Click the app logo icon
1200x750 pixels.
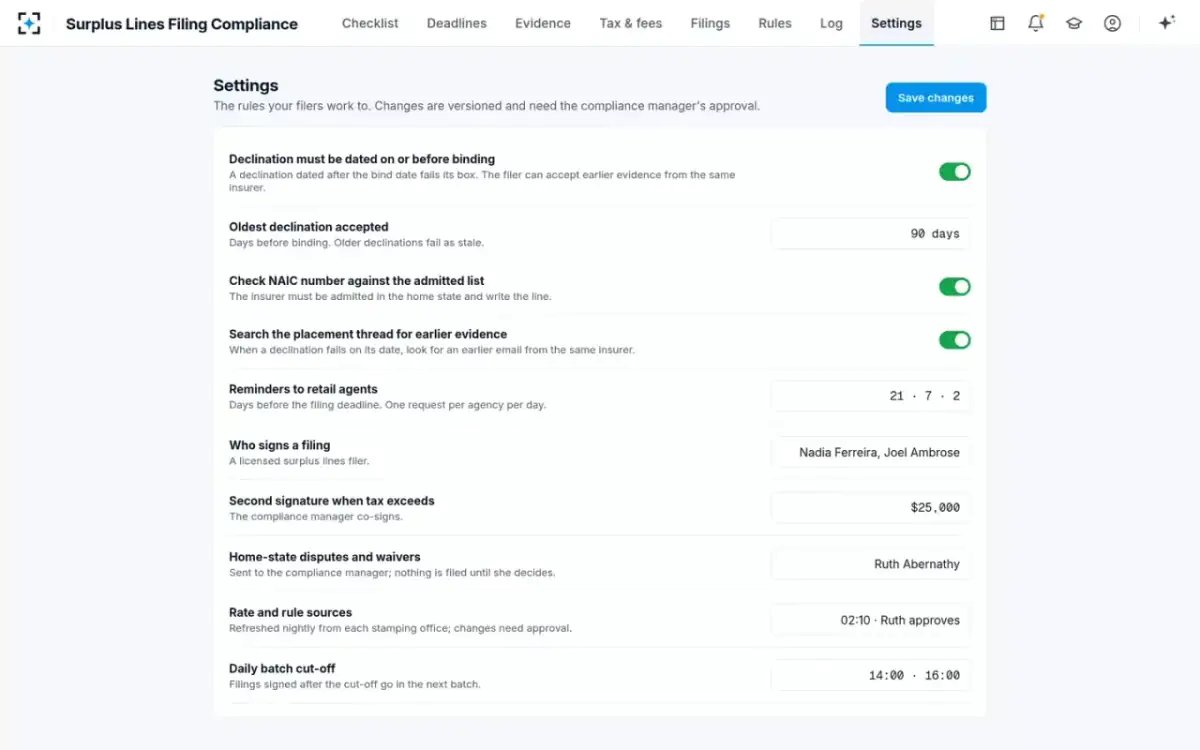click(29, 23)
